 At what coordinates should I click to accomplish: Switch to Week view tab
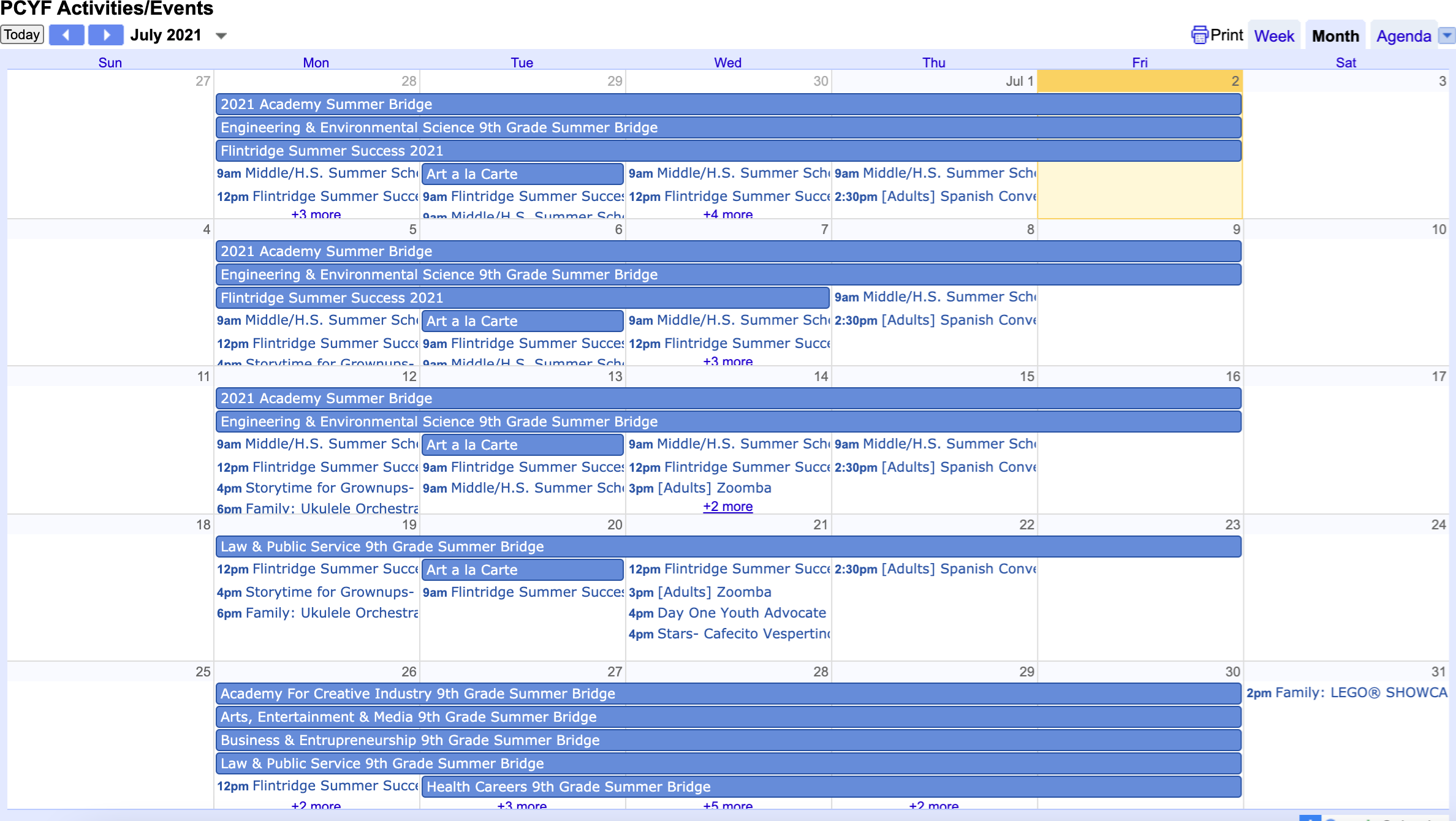[1273, 36]
